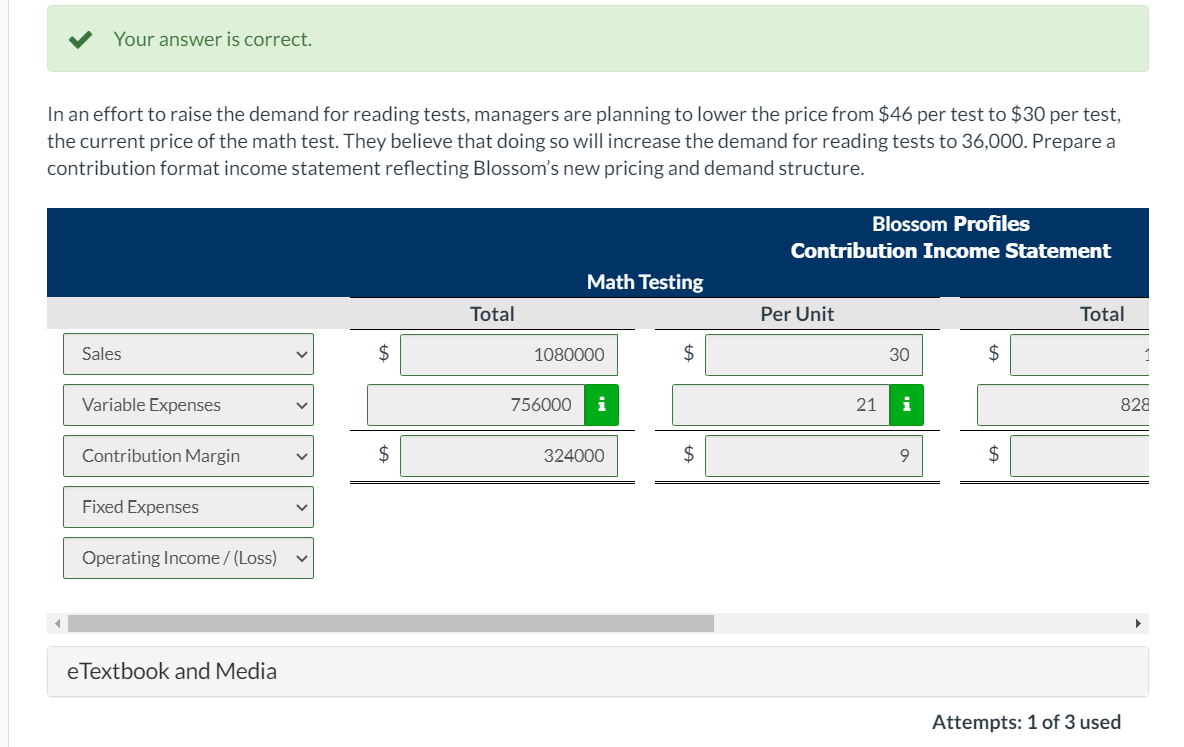Select the Contribution Margin field showing 324000
This screenshot has width=1184, height=747.
click(508, 455)
